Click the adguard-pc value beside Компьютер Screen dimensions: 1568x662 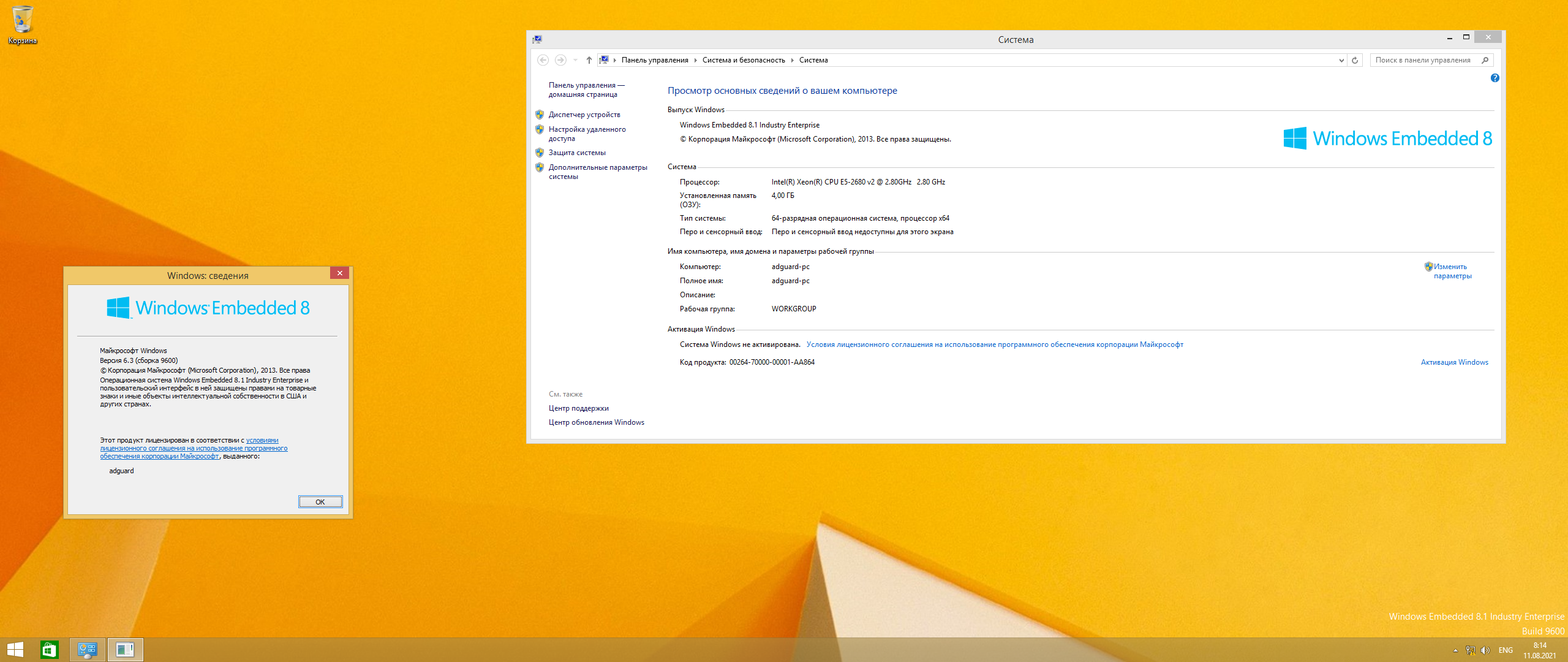coord(790,267)
